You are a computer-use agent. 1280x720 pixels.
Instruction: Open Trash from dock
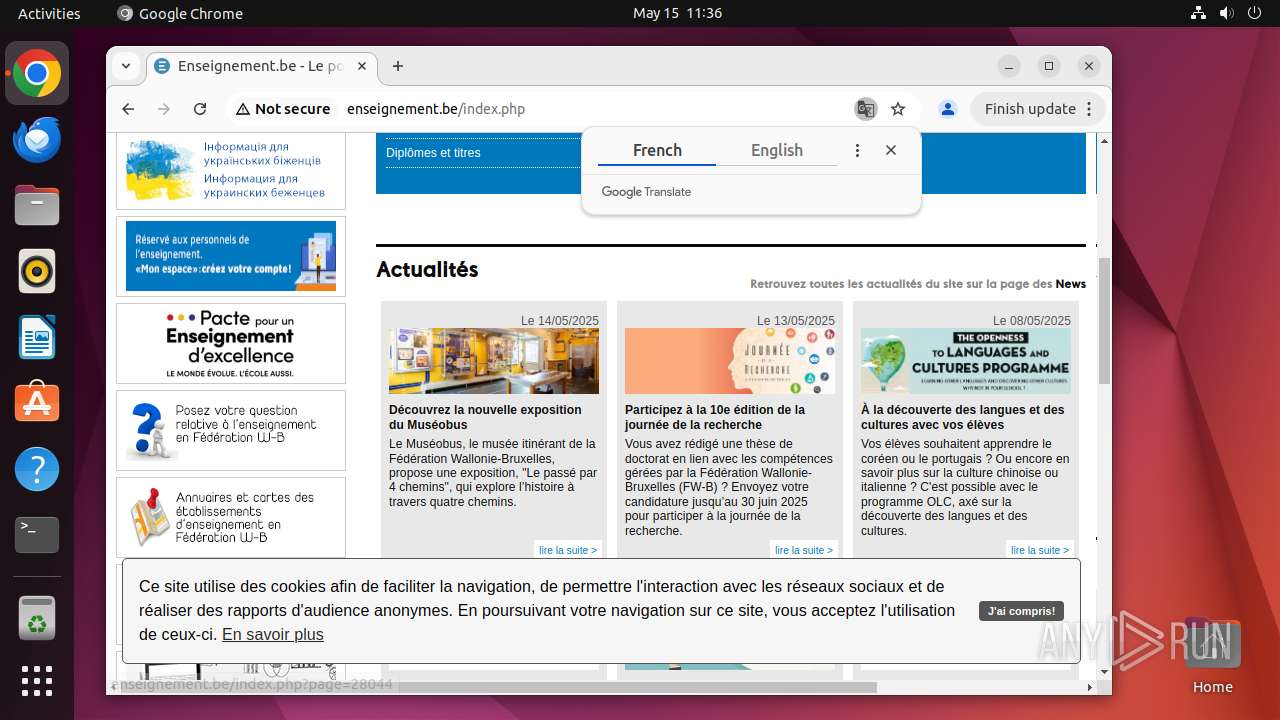(37, 618)
